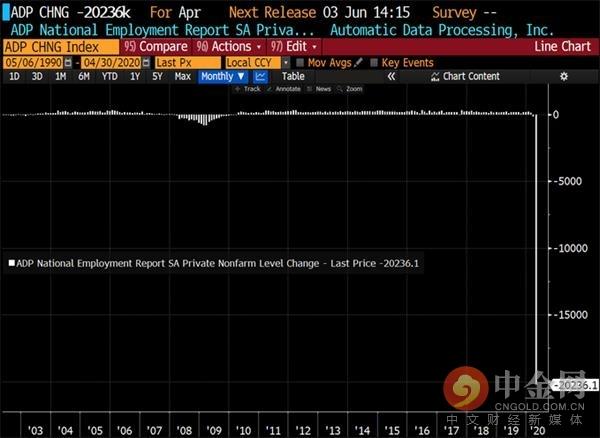Edit the end date 04/30/2020 field

[111, 63]
